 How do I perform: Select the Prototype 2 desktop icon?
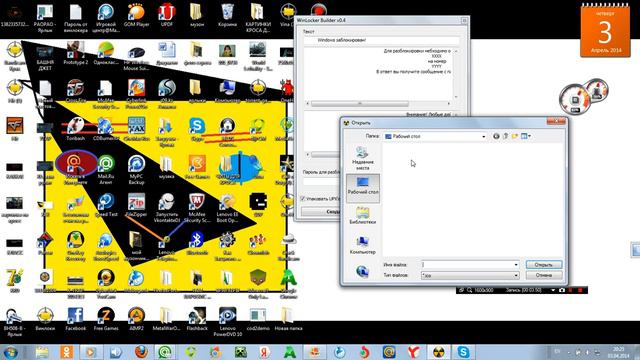tap(76, 53)
